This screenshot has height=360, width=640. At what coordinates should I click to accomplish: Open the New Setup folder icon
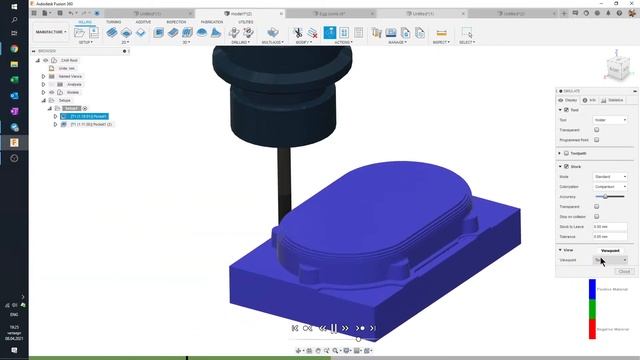coord(79,32)
